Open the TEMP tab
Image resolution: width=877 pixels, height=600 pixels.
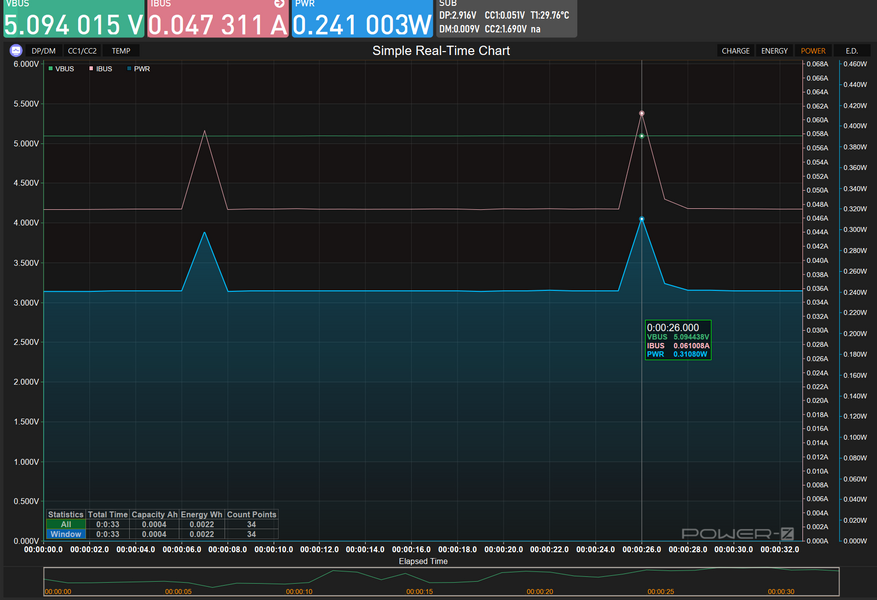tap(120, 50)
